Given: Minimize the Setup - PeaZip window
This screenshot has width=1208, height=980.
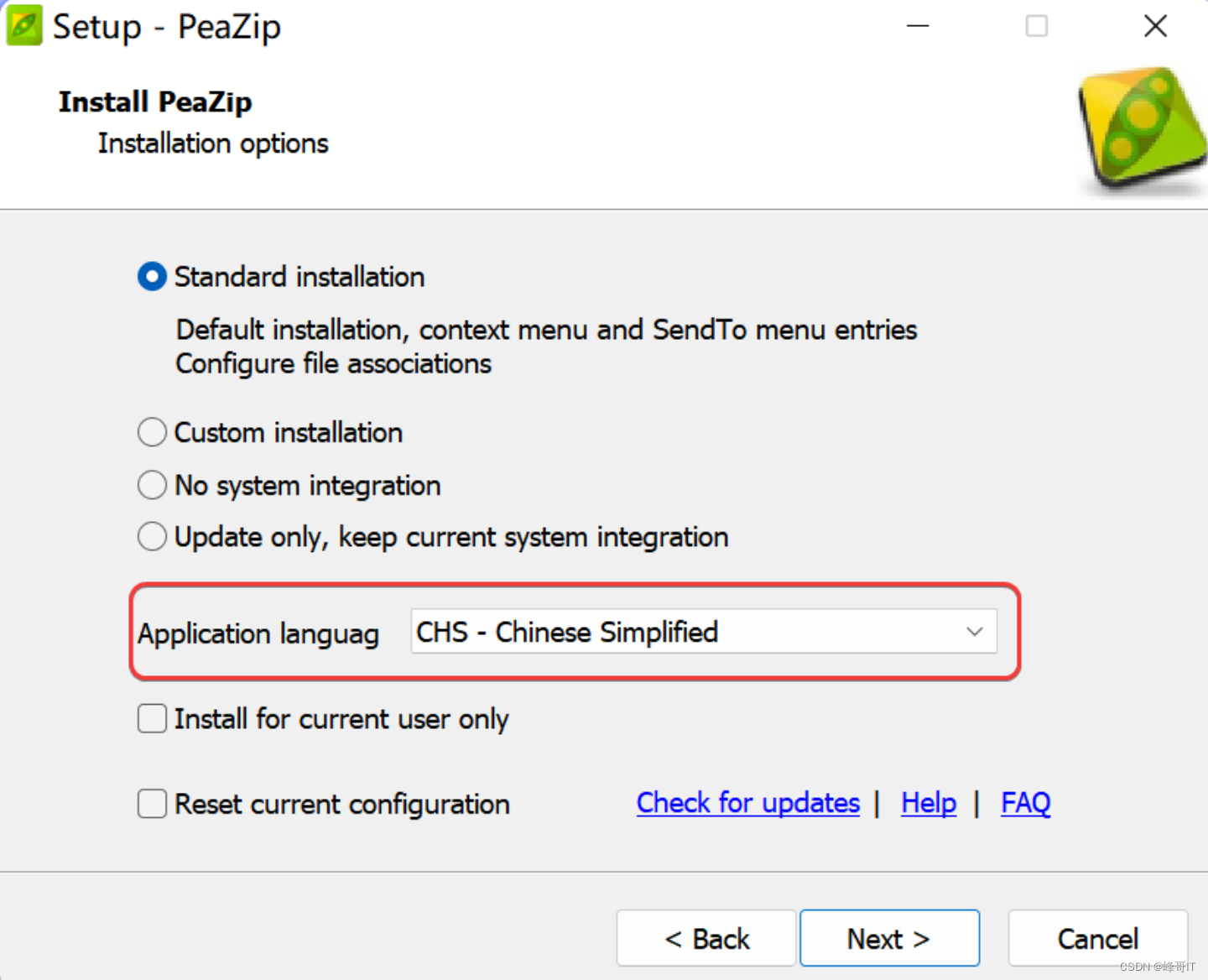Looking at the screenshot, I should (x=918, y=26).
